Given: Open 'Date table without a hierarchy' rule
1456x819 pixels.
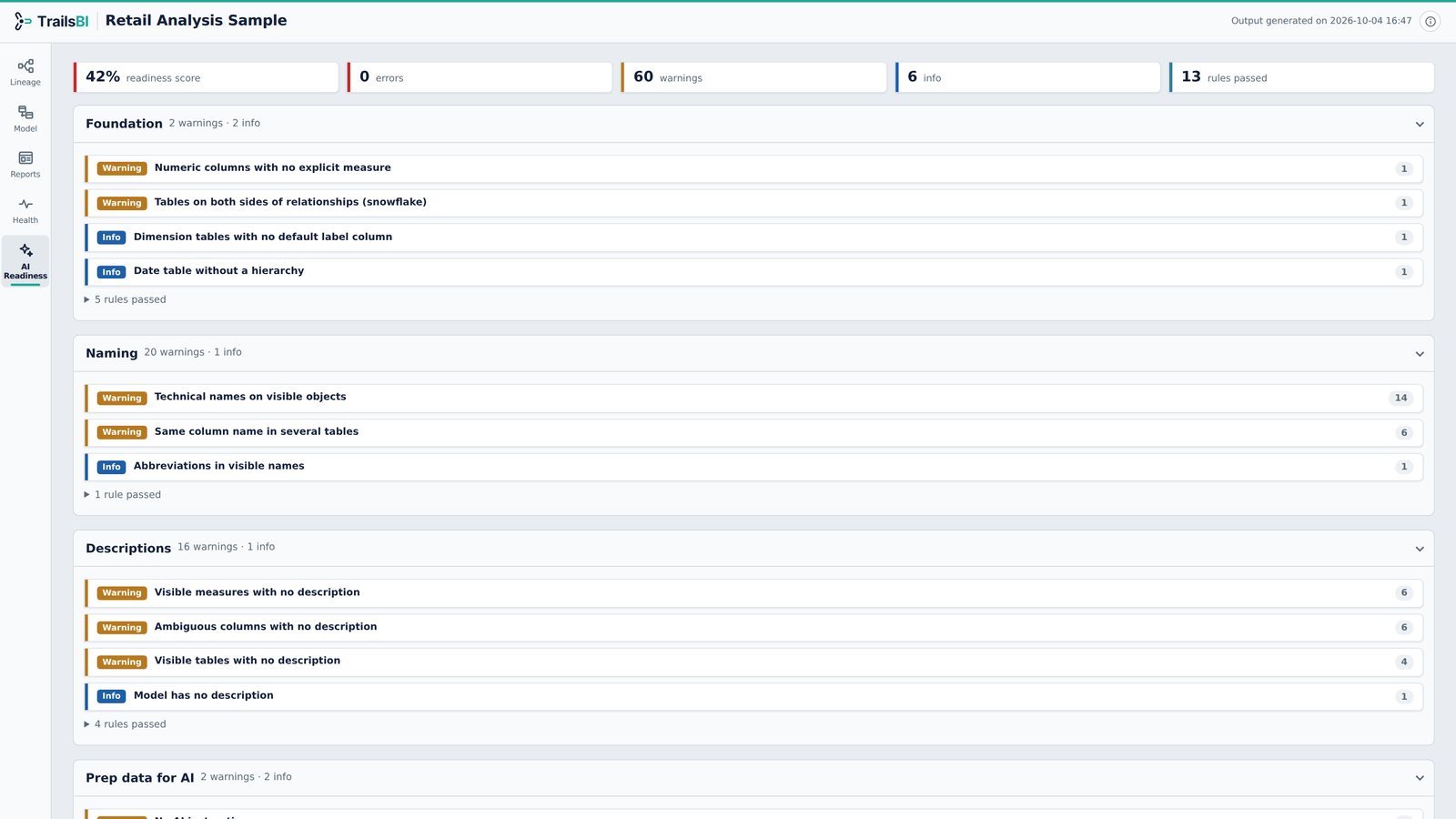Looking at the screenshot, I should (753, 271).
